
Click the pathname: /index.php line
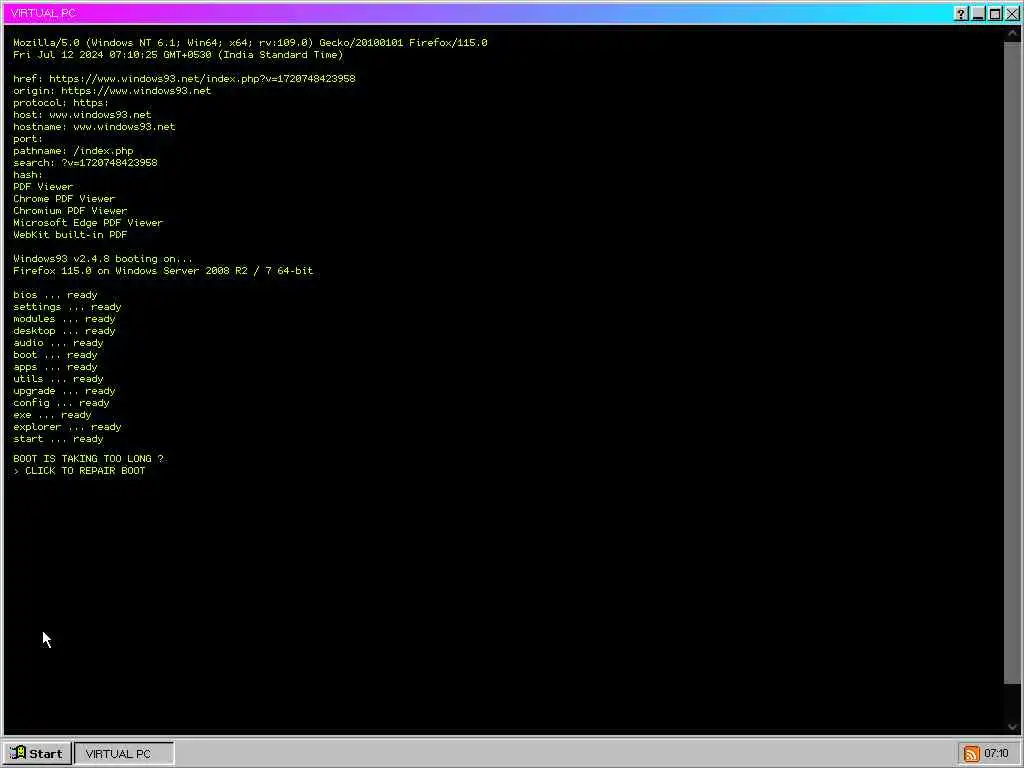point(73,151)
